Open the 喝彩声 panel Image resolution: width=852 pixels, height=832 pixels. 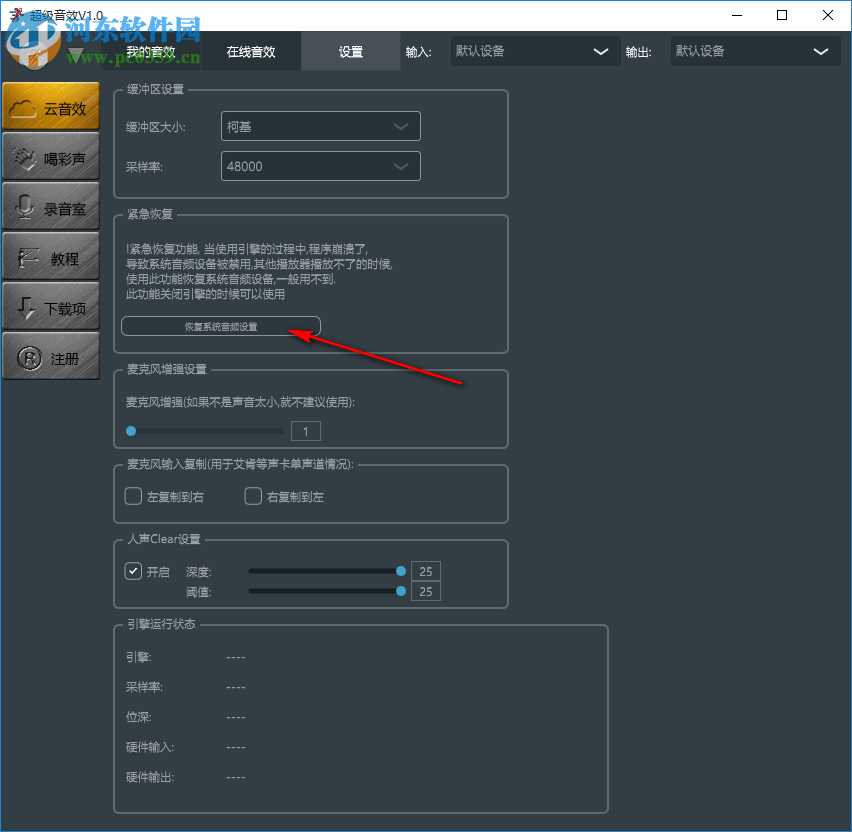[50, 156]
